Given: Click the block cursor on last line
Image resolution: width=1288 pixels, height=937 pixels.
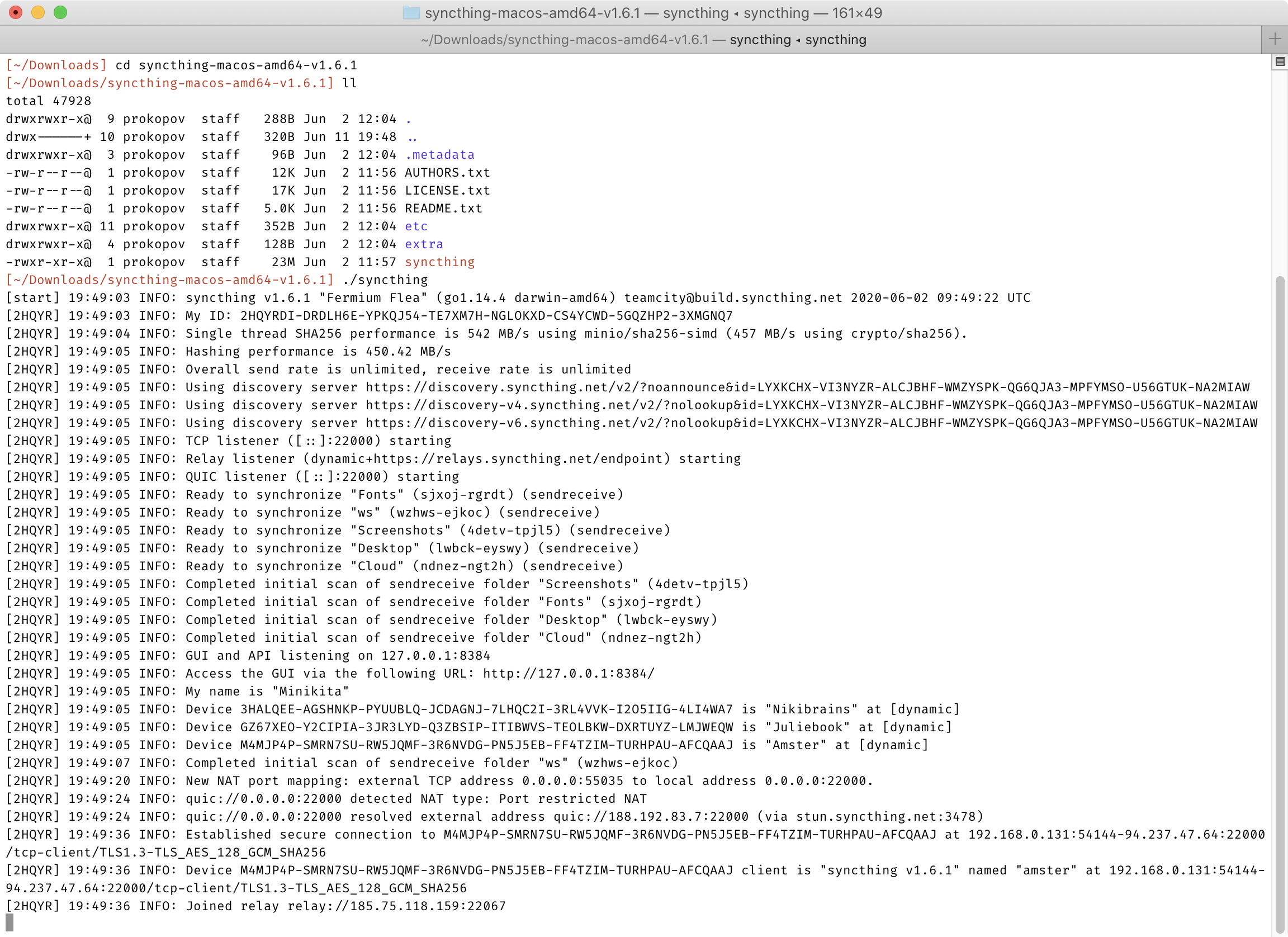Looking at the screenshot, I should [x=10, y=923].
